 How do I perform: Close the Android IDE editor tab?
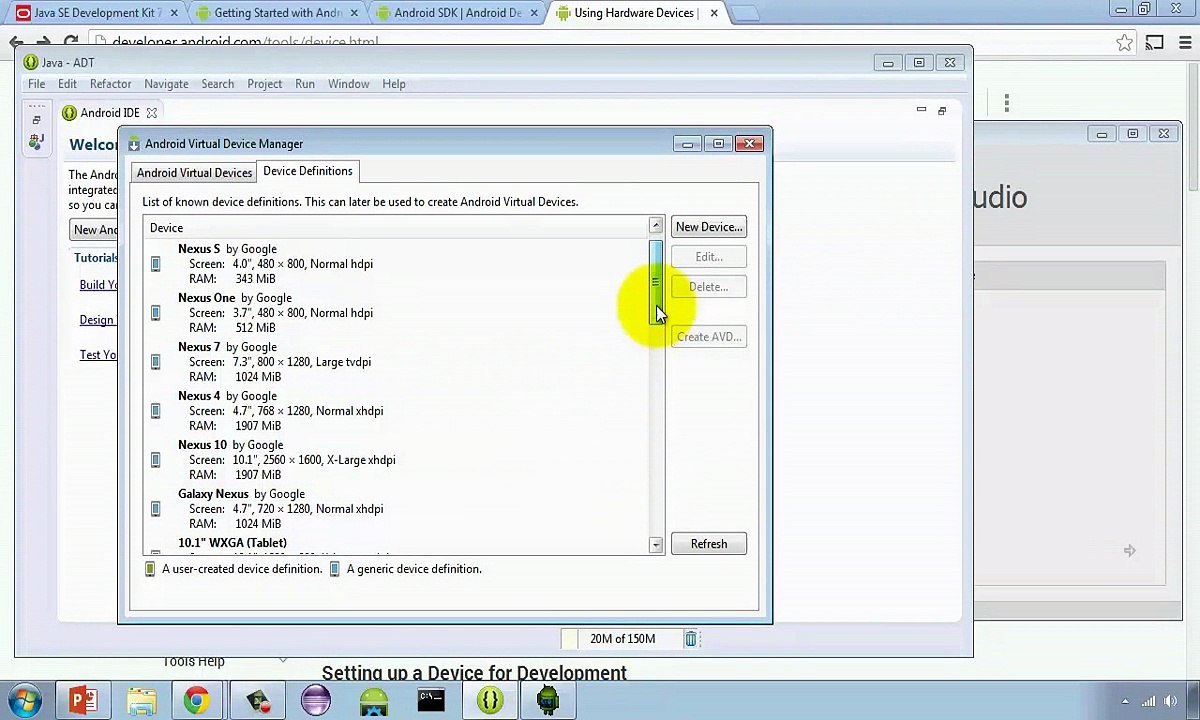tap(151, 113)
